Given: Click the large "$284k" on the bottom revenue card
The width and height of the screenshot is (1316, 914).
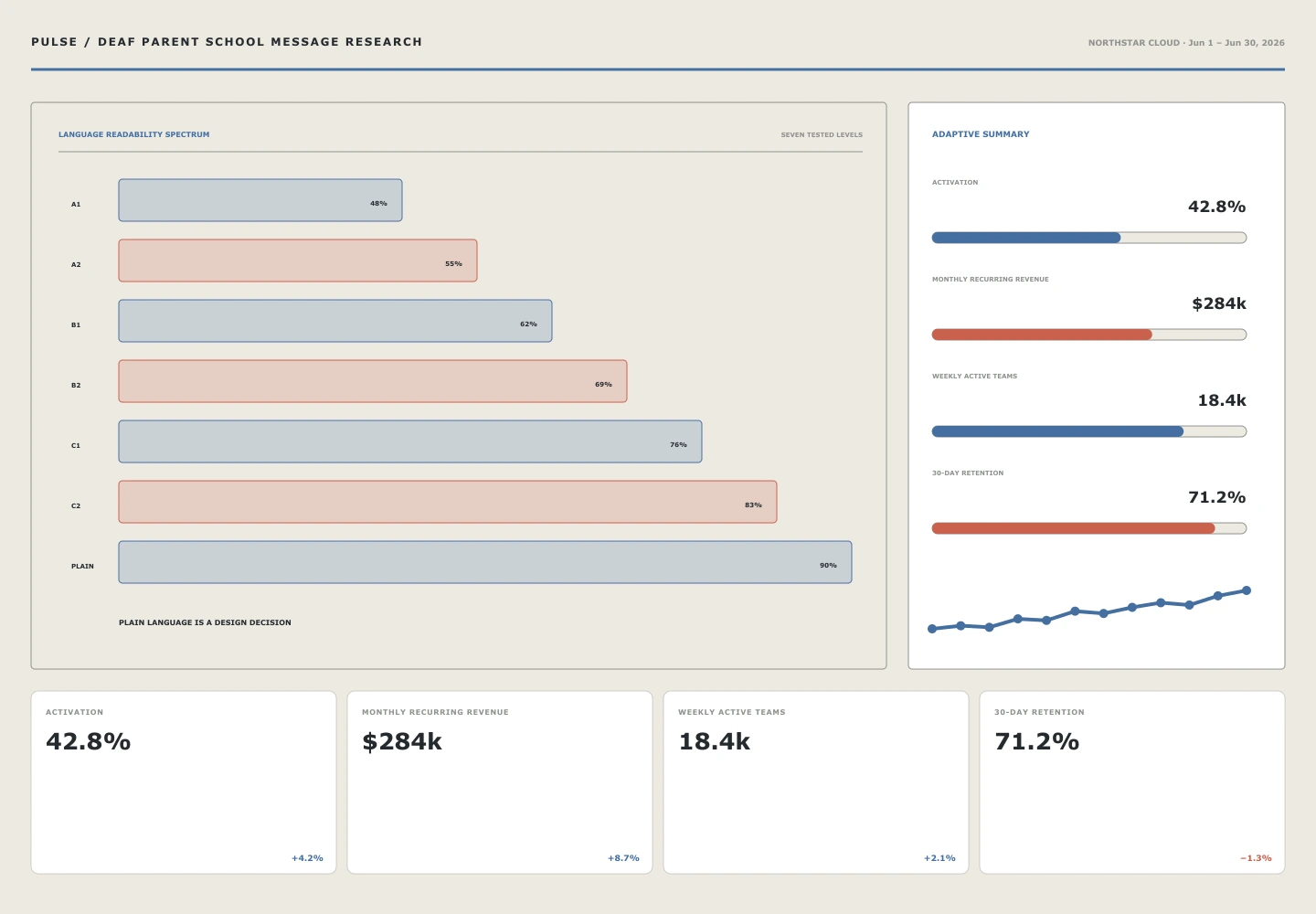Looking at the screenshot, I should coord(402,741).
